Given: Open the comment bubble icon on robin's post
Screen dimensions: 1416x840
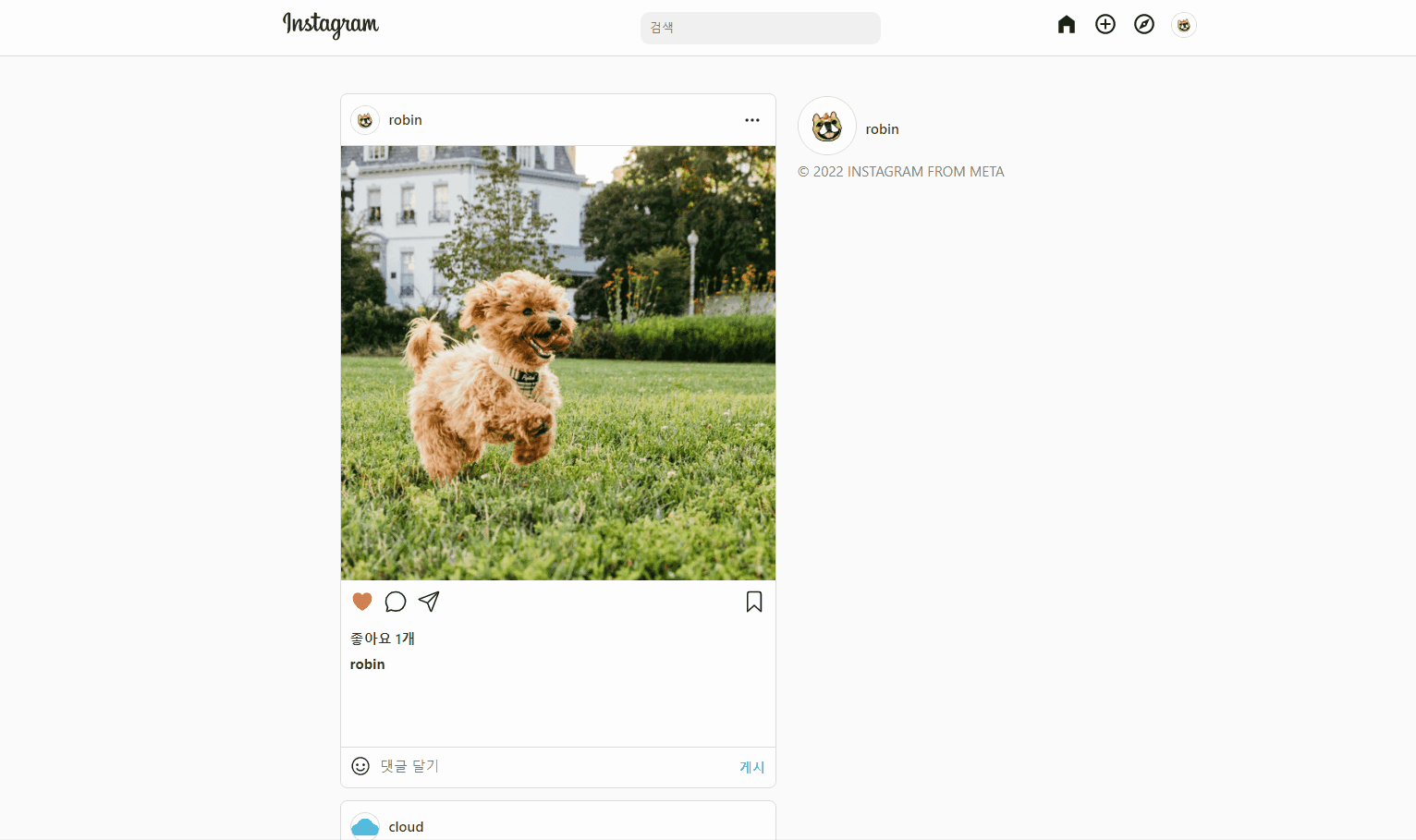Looking at the screenshot, I should tap(396, 602).
